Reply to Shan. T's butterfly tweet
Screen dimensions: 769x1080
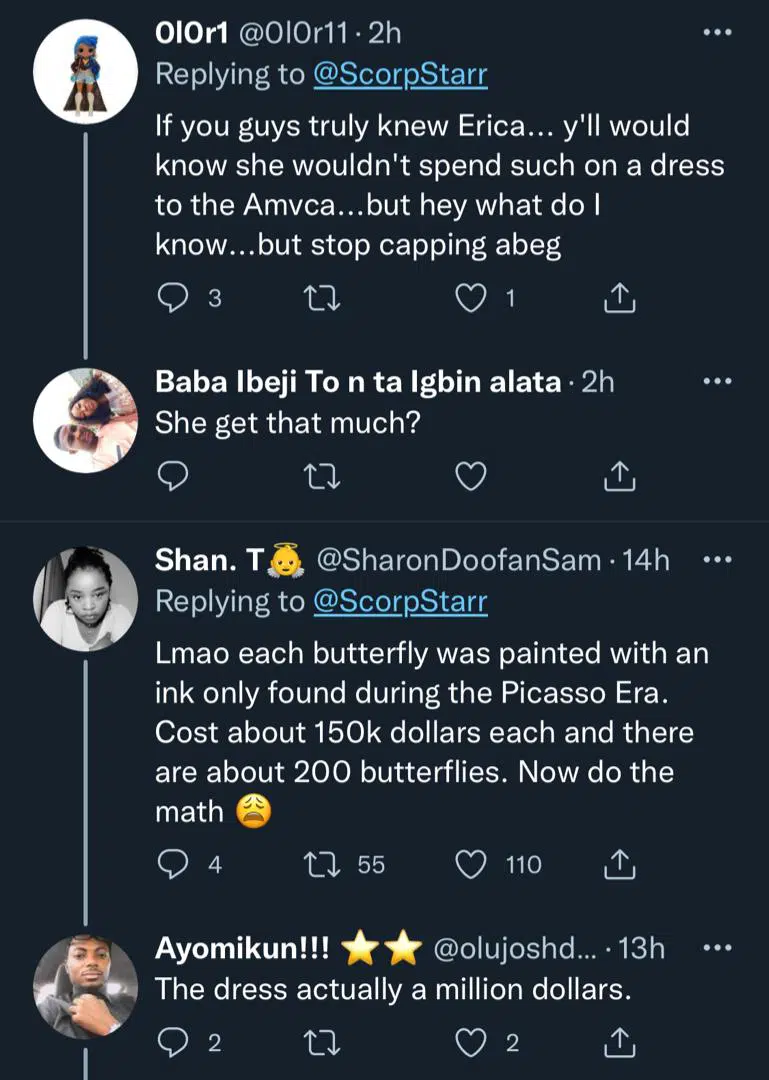pyautogui.click(x=174, y=864)
